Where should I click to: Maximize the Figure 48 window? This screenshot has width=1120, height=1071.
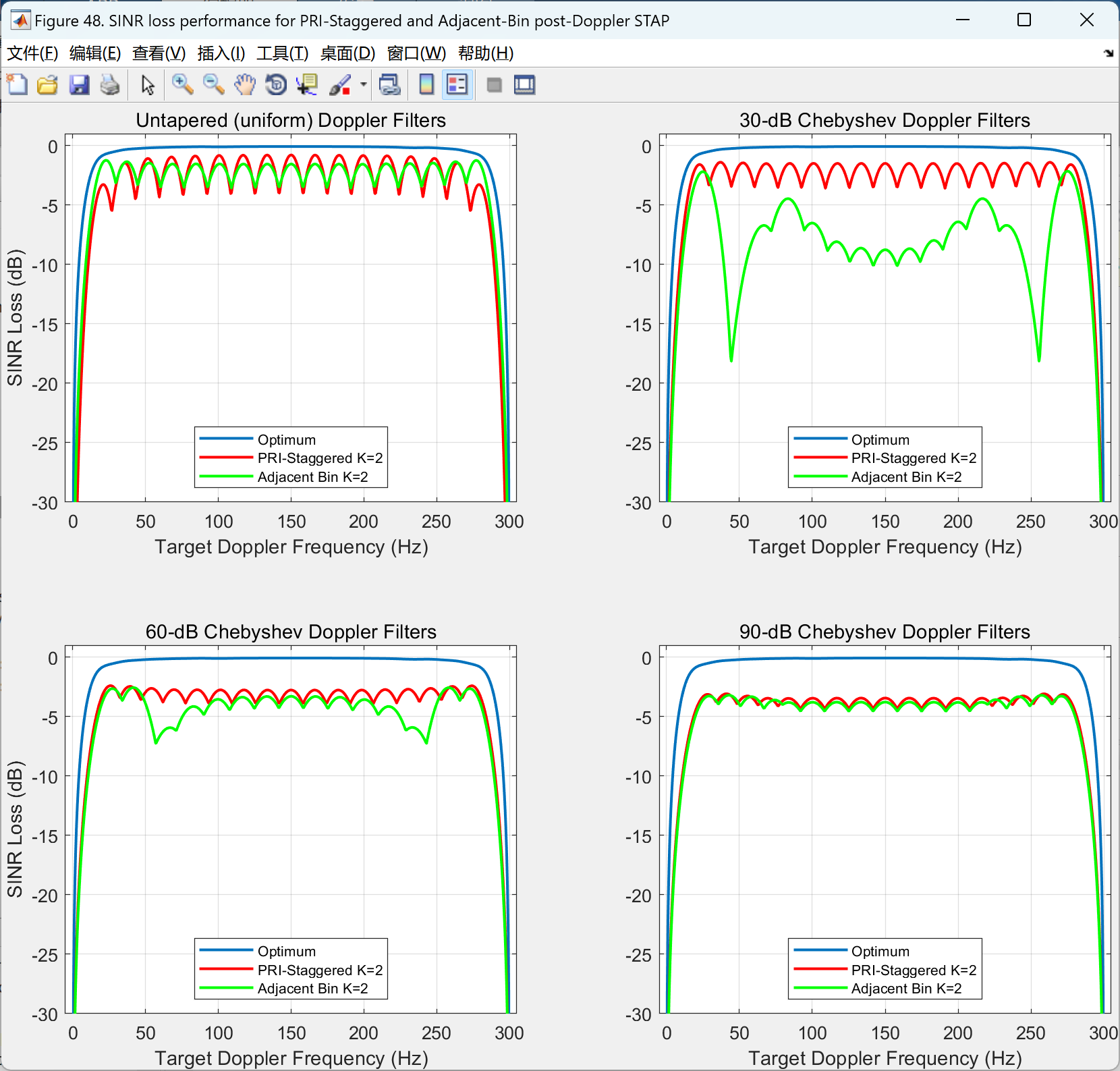tap(1024, 20)
